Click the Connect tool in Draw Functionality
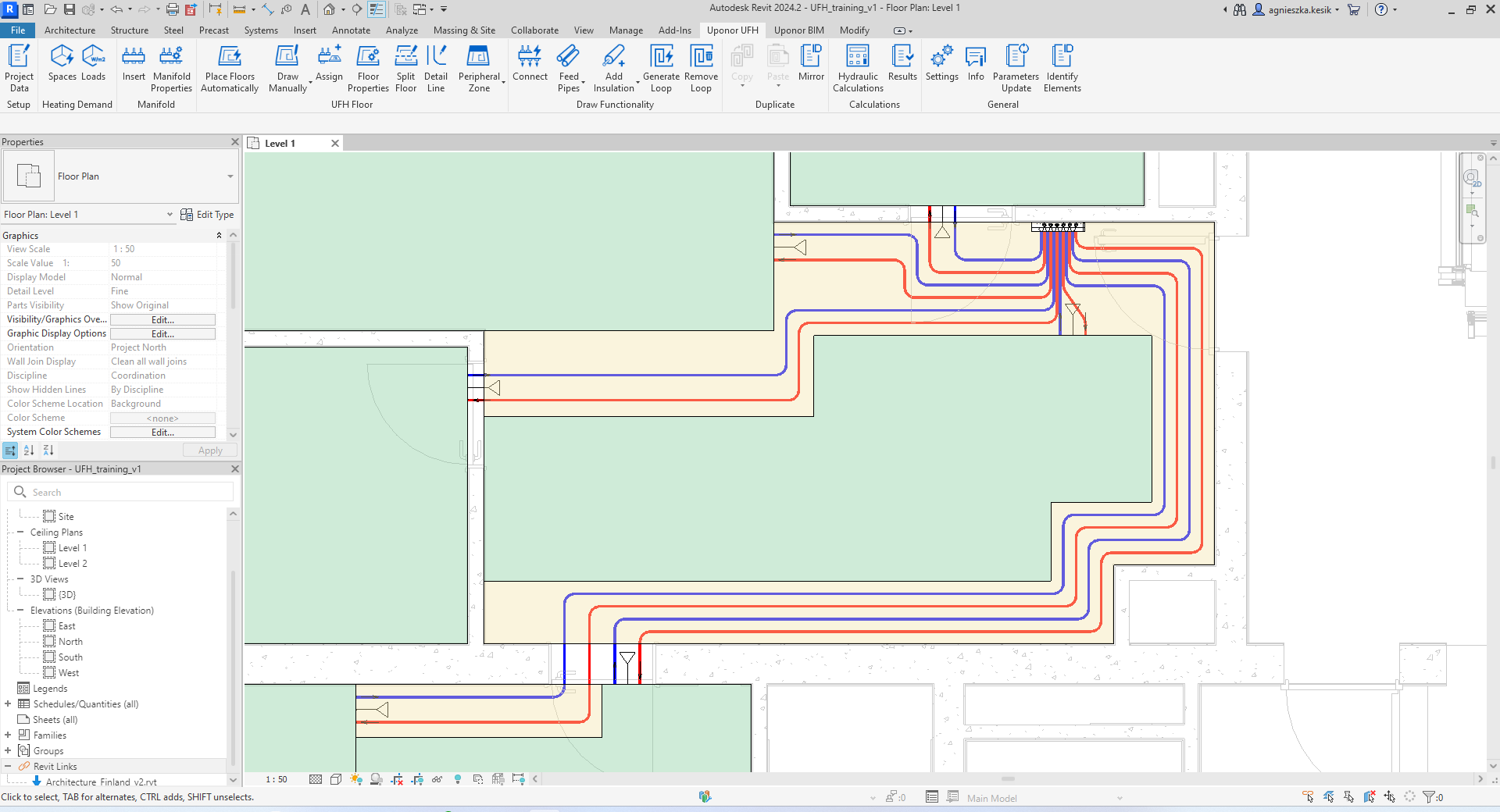 pyautogui.click(x=530, y=62)
